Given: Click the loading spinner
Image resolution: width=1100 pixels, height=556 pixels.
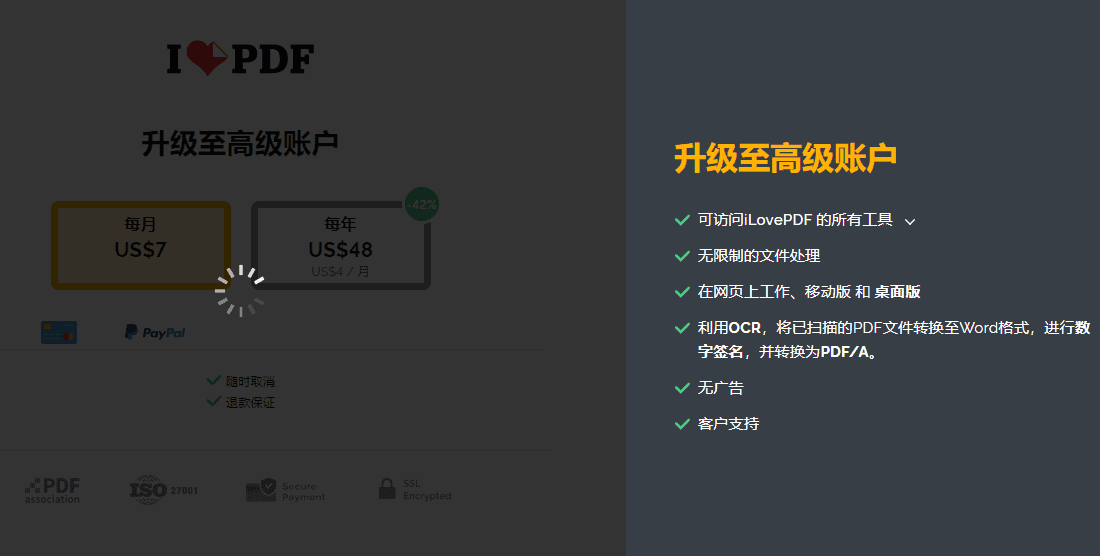Looking at the screenshot, I should point(240,291).
